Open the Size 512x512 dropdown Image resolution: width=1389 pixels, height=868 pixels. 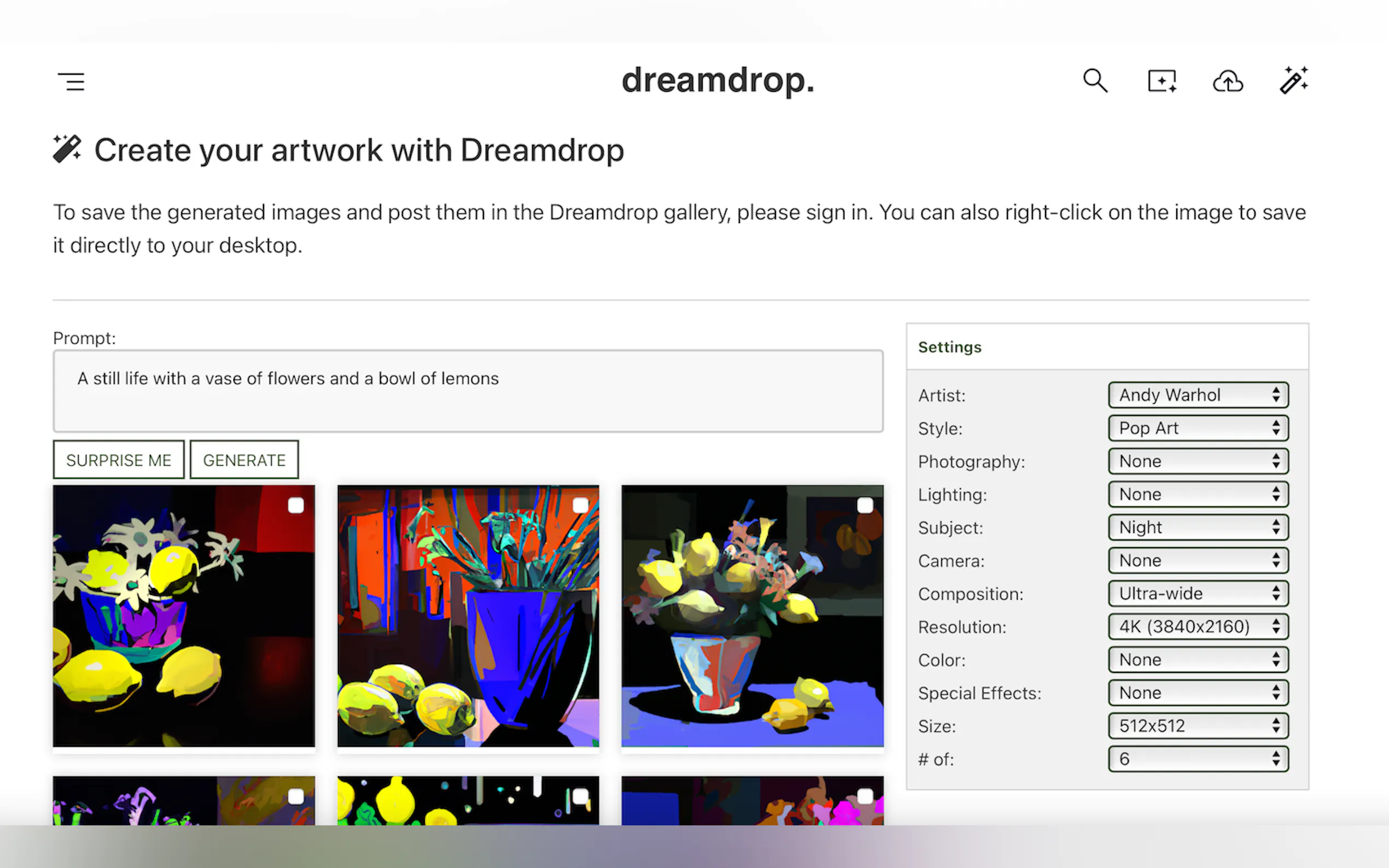[1198, 726]
